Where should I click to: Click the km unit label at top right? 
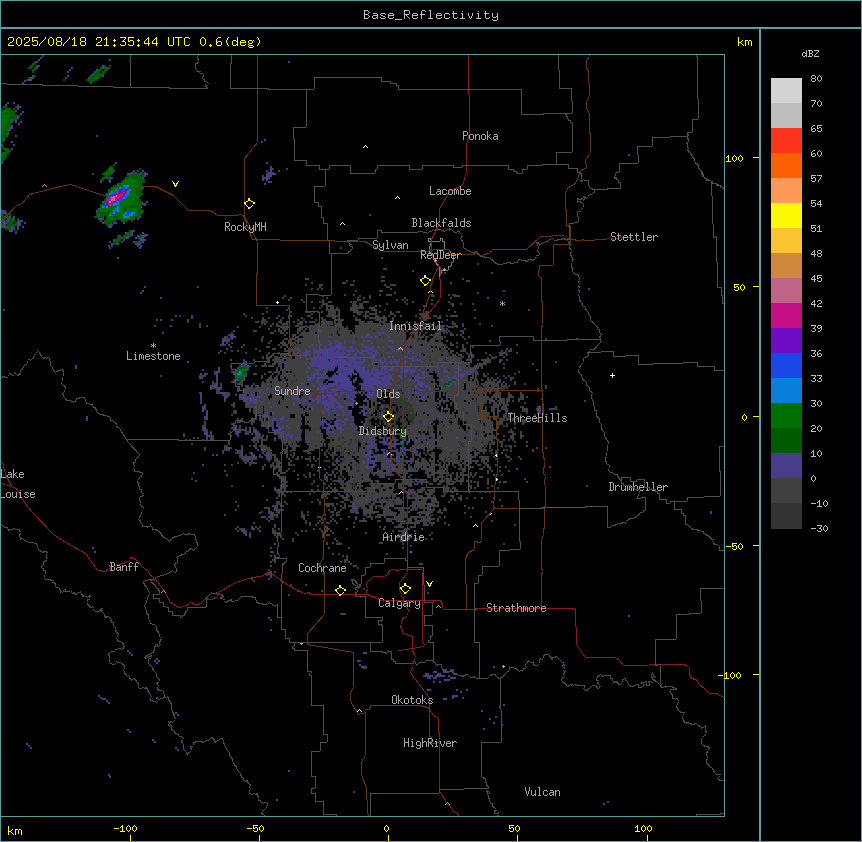pyautogui.click(x=745, y=42)
